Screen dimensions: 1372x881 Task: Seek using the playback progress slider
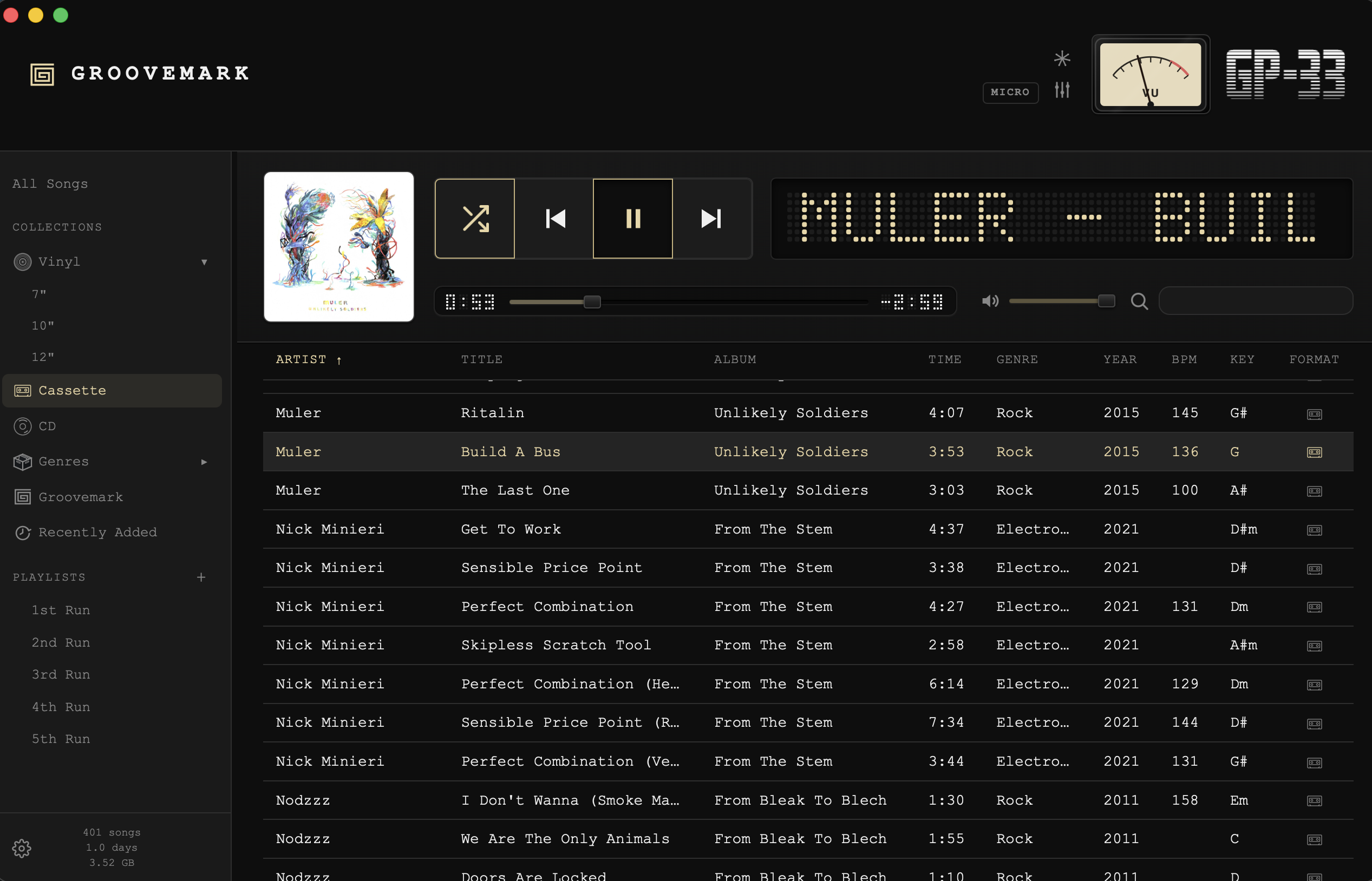[x=689, y=301]
